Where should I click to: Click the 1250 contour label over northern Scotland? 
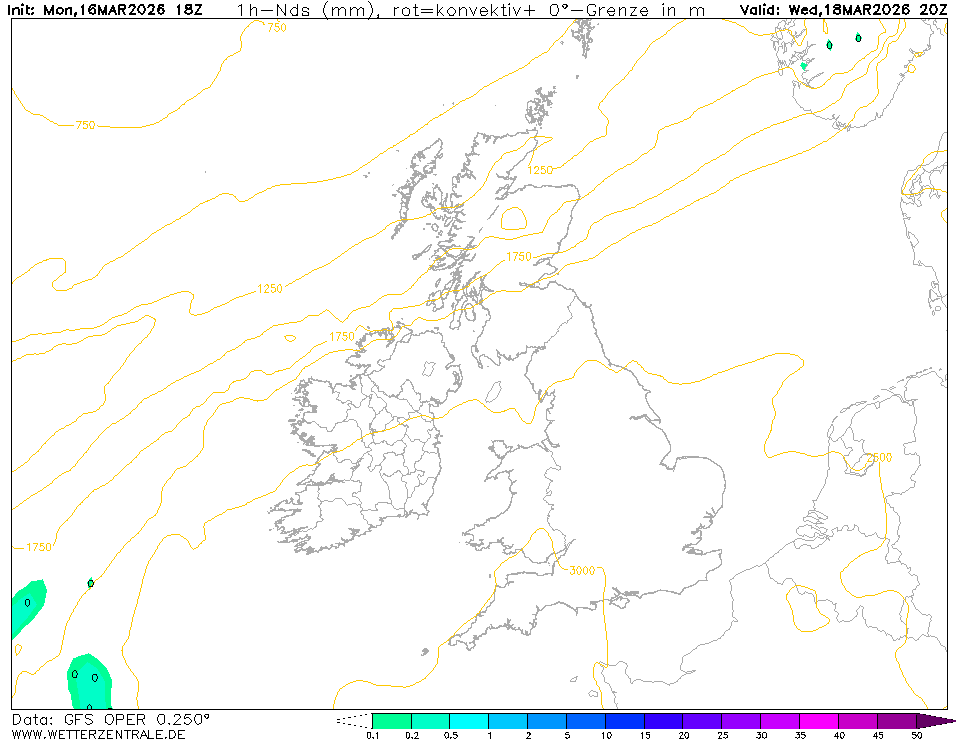click(x=540, y=170)
